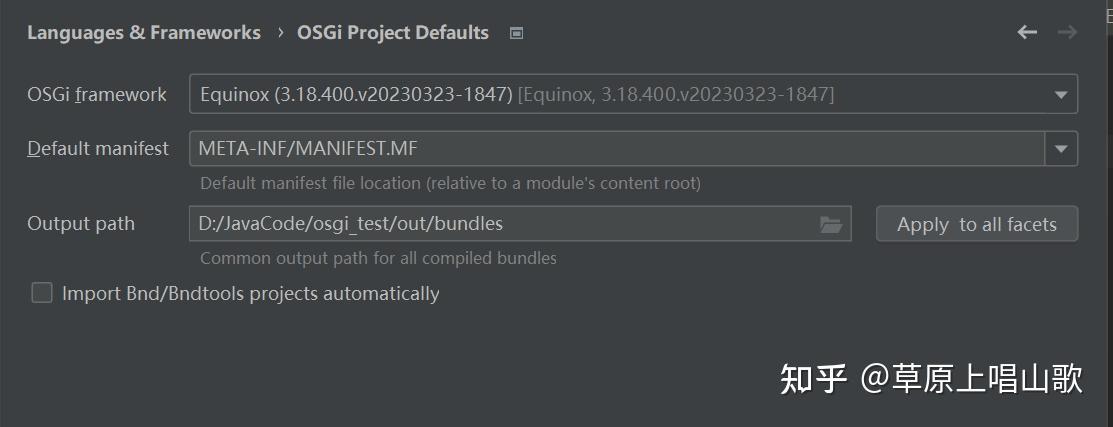Click the 'Import Bnd/Bndtools projects automatically' label

click(250, 294)
